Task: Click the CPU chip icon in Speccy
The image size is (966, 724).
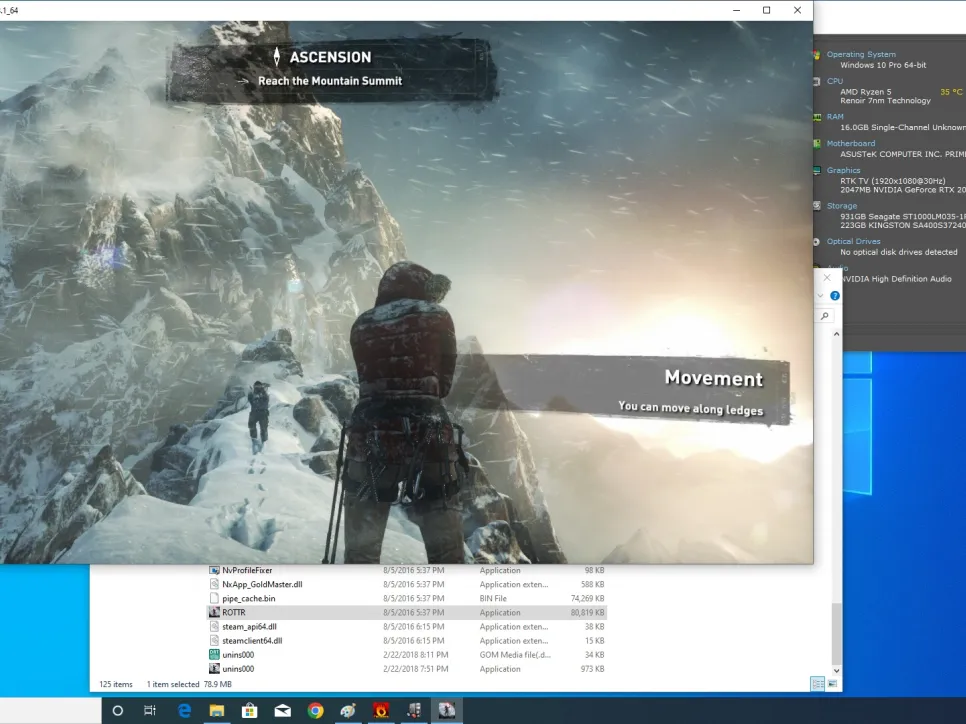Action: point(816,81)
